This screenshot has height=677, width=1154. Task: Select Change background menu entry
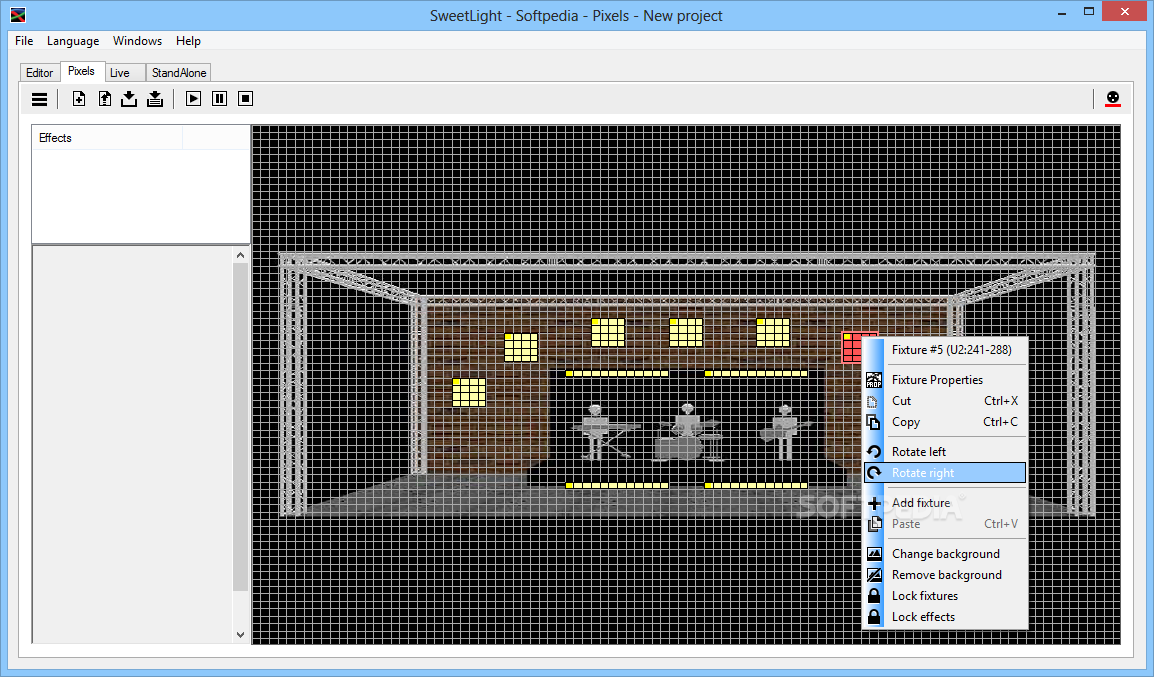click(x=945, y=553)
